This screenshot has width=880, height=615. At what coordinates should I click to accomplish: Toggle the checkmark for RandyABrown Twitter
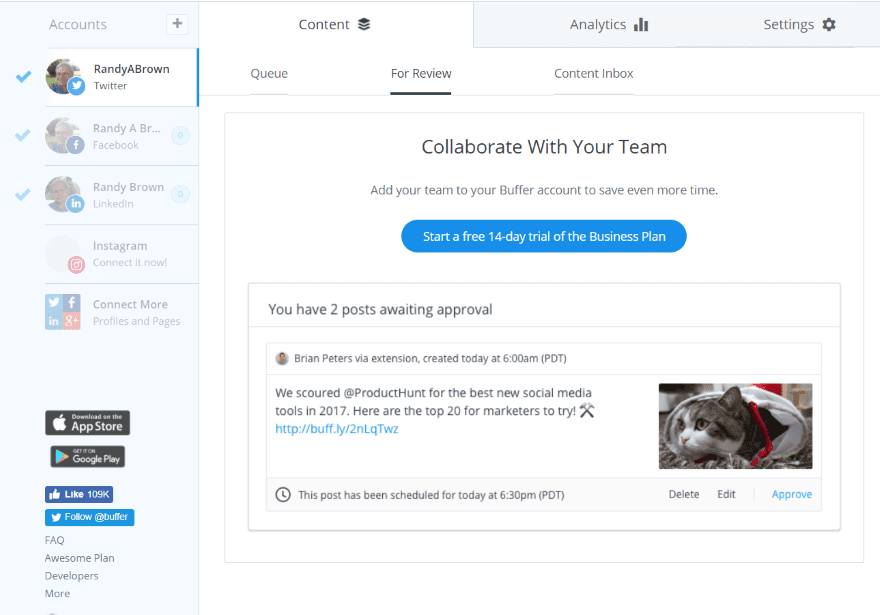pos(24,77)
